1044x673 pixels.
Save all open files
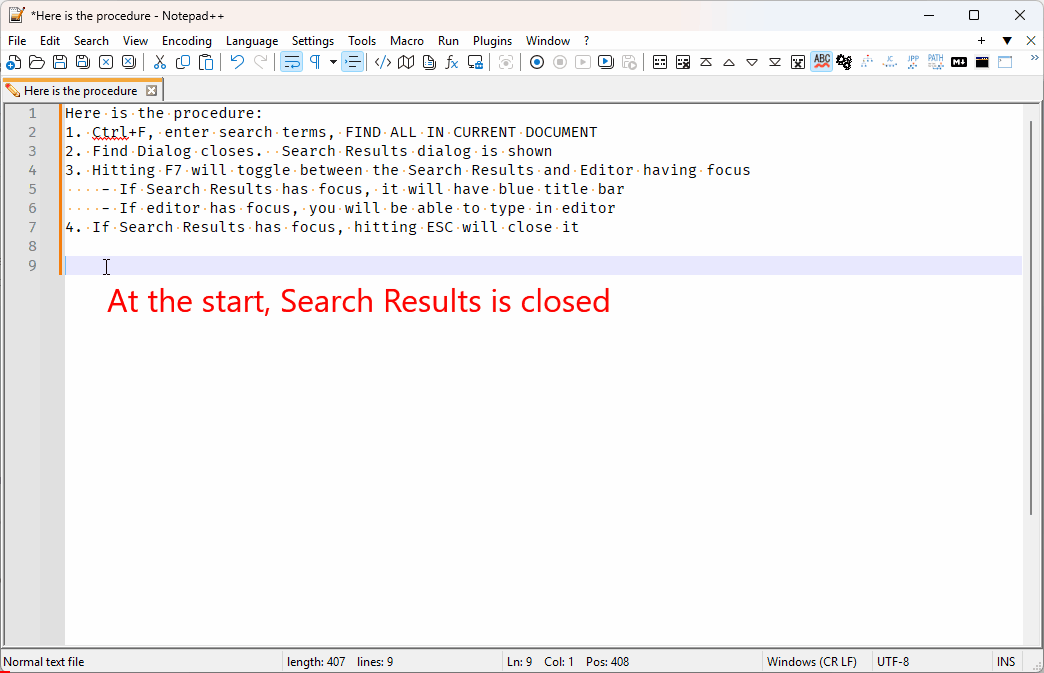coord(83,62)
